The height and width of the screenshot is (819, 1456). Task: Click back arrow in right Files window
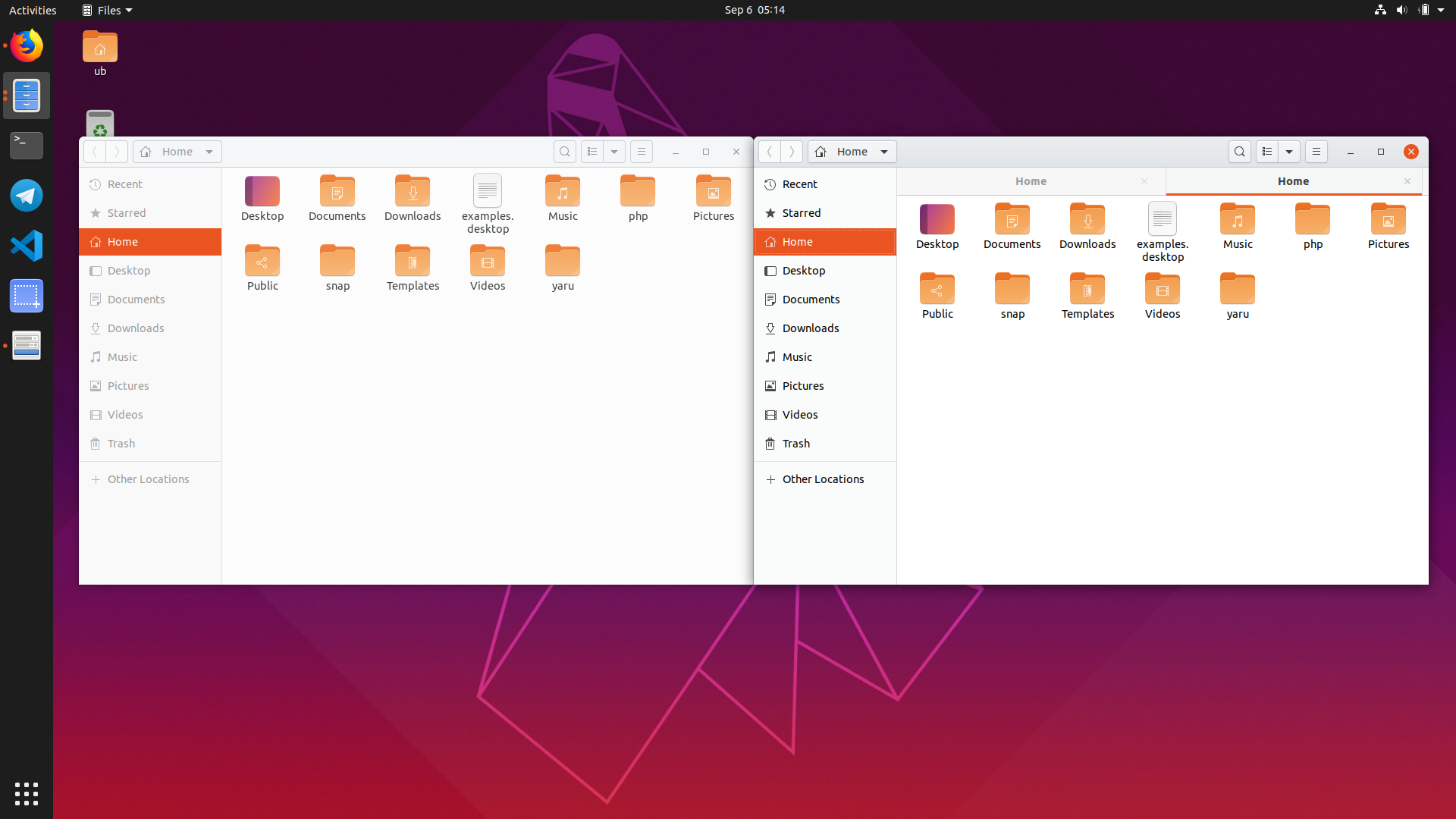click(769, 152)
